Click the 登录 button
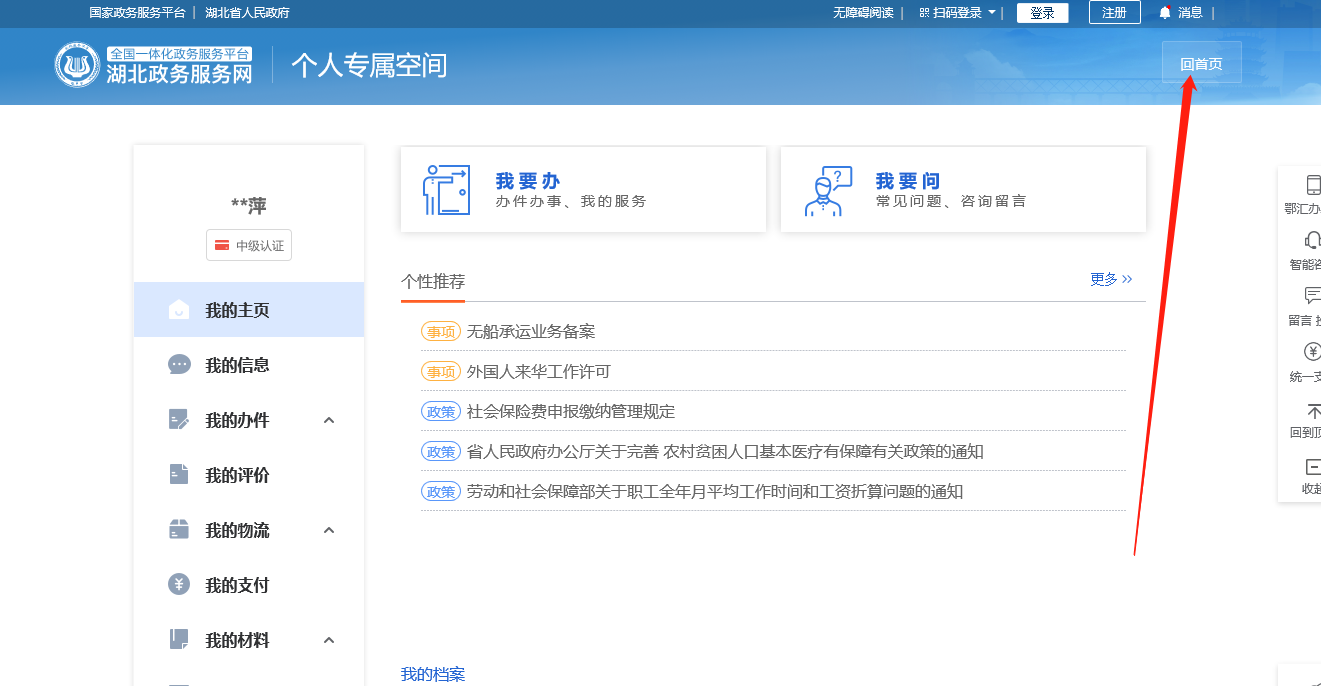 click(x=1043, y=13)
